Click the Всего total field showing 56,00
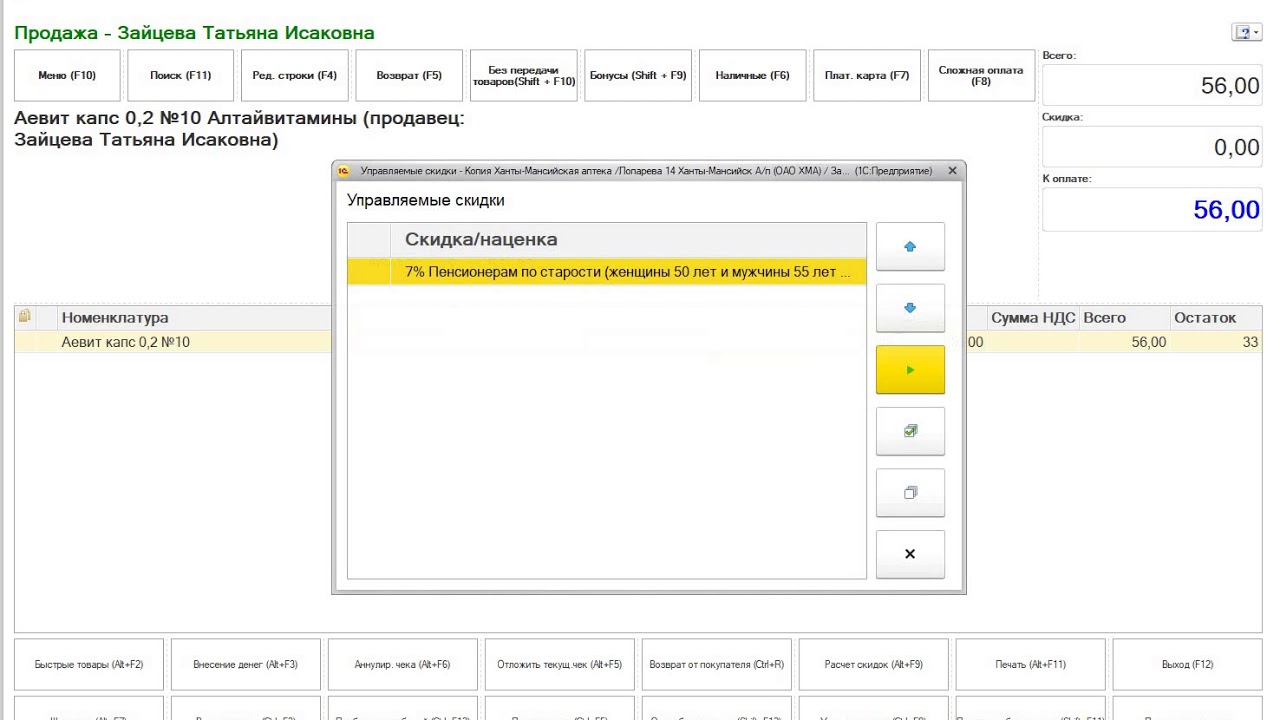The height and width of the screenshot is (720, 1280). 1152,86
